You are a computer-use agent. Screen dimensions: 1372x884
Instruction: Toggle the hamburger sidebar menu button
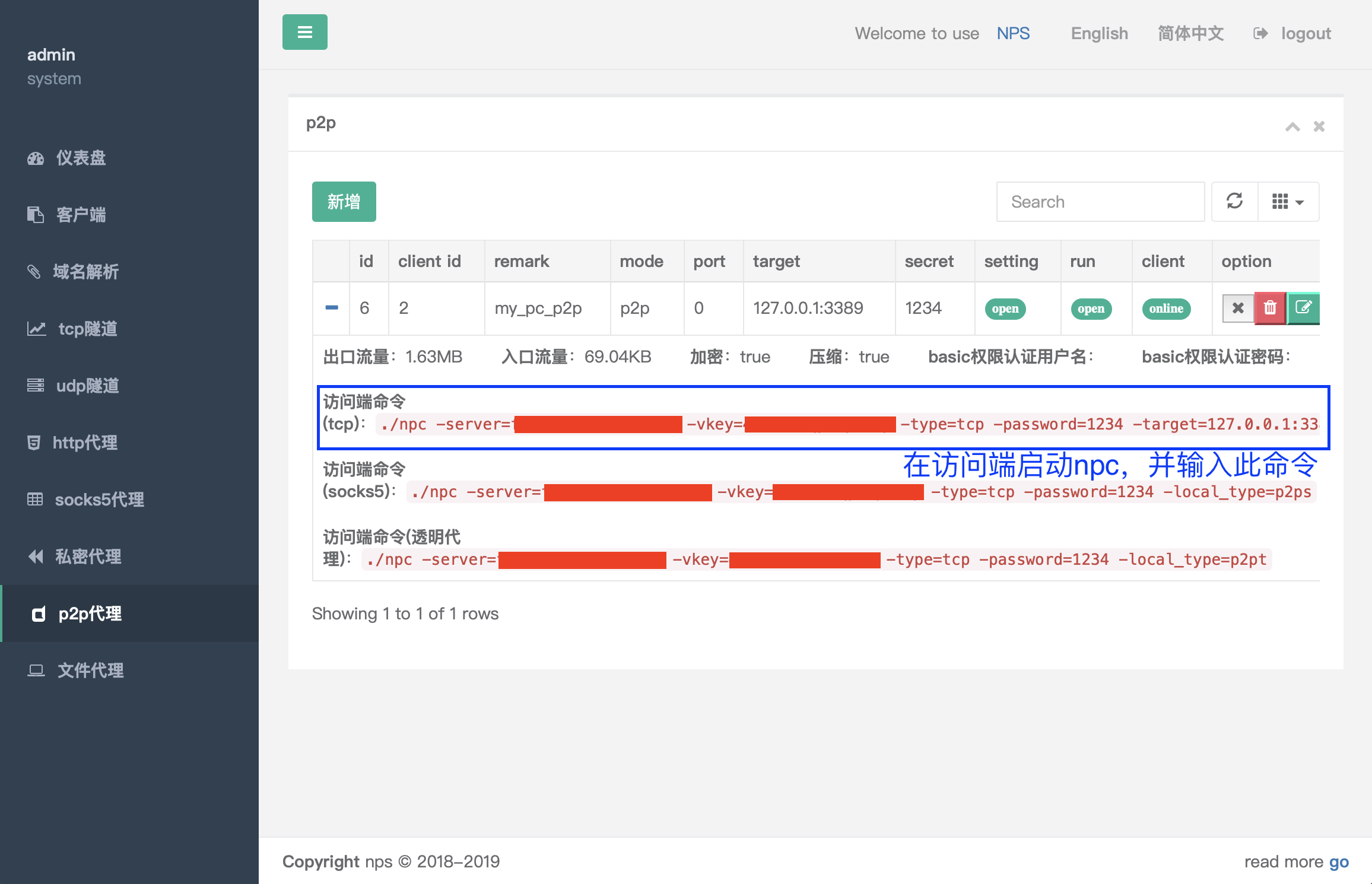pos(304,32)
